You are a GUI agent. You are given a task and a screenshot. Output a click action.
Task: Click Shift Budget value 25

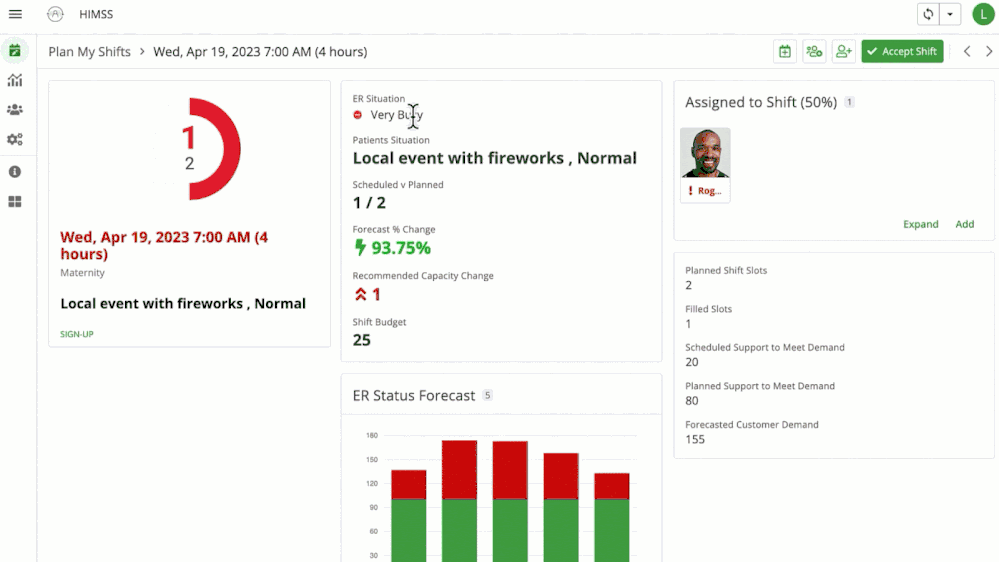(361, 340)
